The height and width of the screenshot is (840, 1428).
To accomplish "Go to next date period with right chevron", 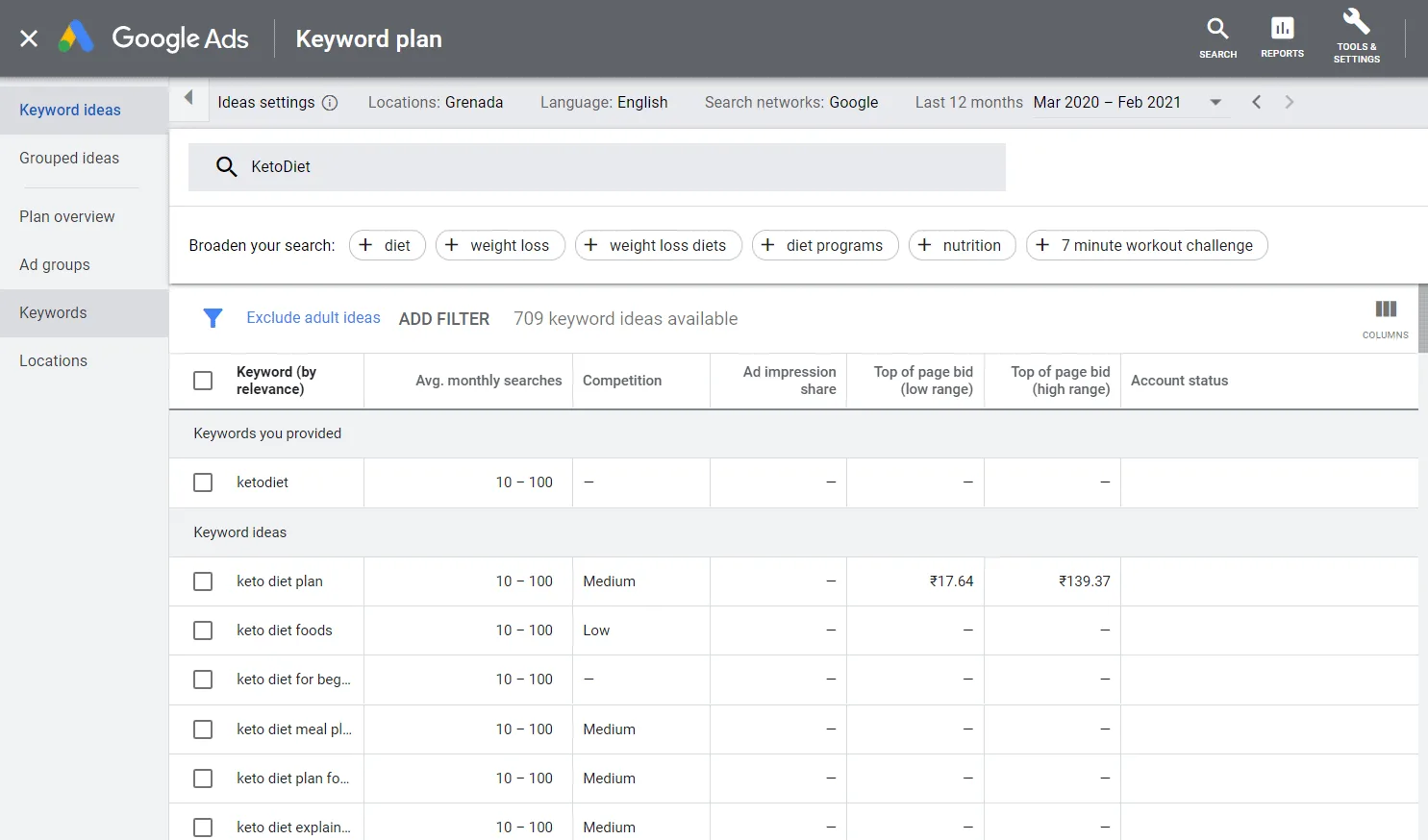I will pos(1290,102).
